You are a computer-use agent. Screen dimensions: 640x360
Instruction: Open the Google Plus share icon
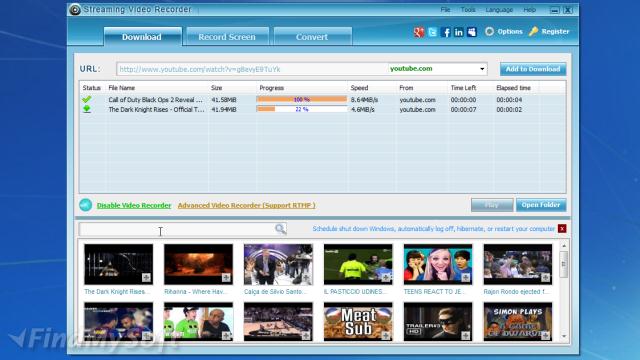coord(419,32)
